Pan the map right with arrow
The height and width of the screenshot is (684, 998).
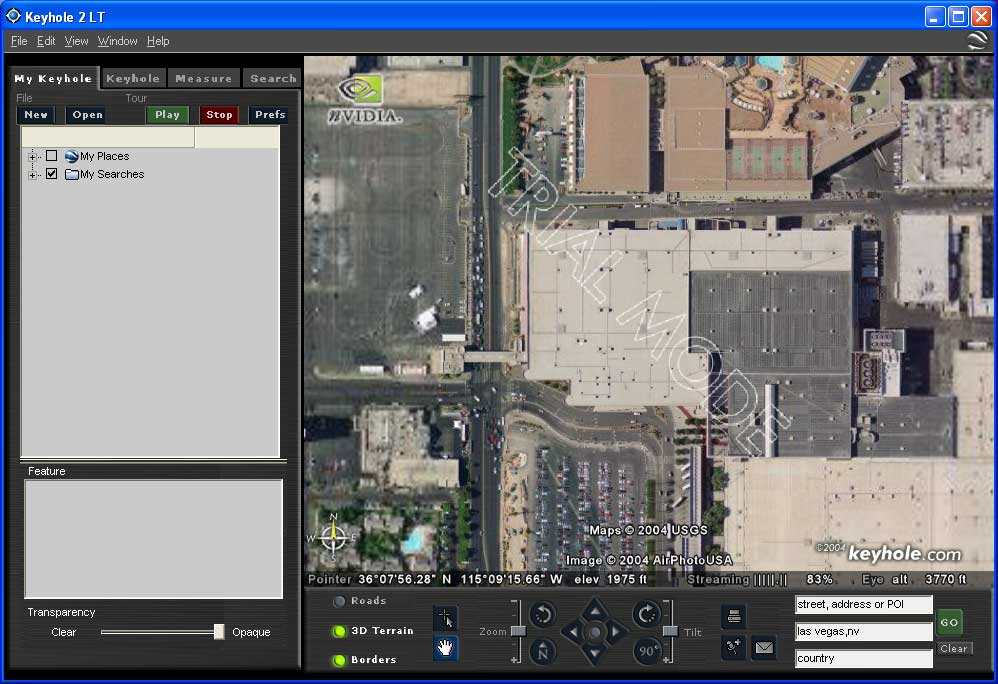pyautogui.click(x=617, y=632)
